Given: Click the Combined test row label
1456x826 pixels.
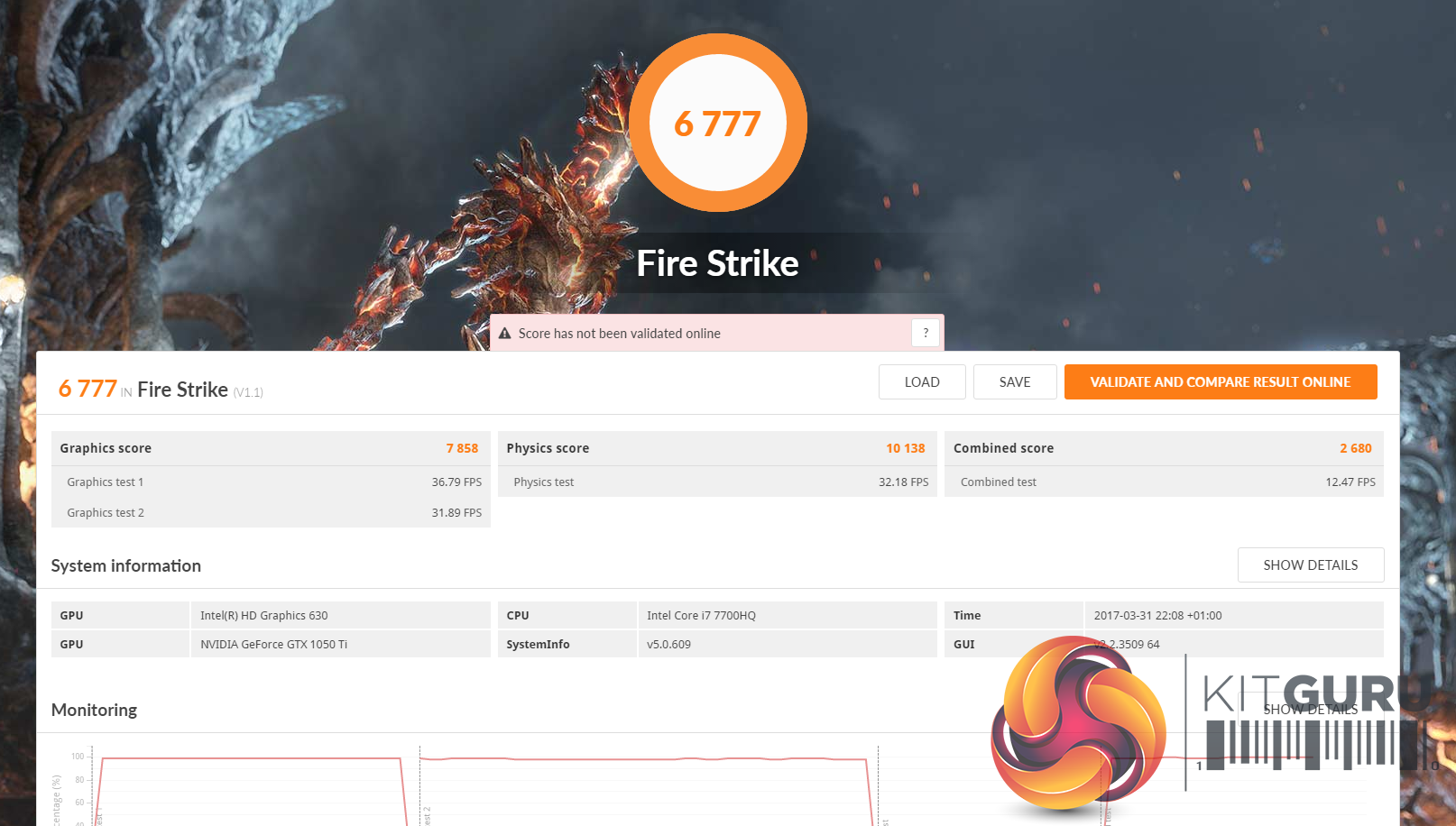Looking at the screenshot, I should coord(999,482).
